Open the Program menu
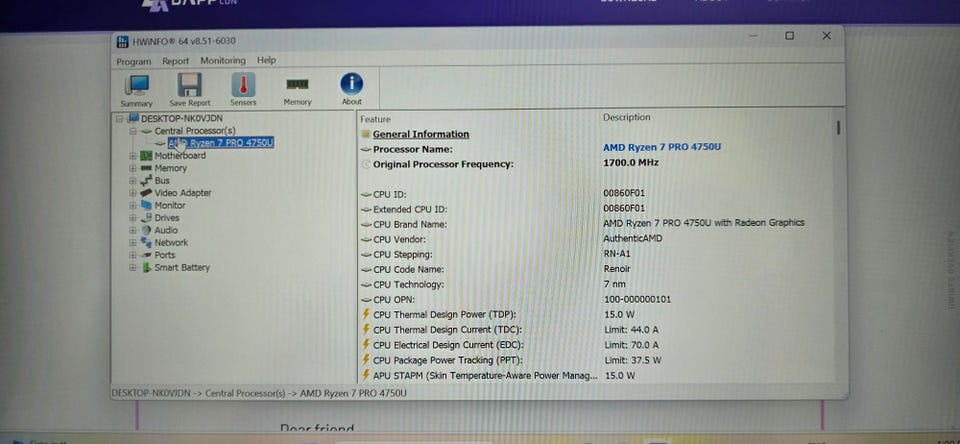This screenshot has width=960, height=444. point(133,61)
